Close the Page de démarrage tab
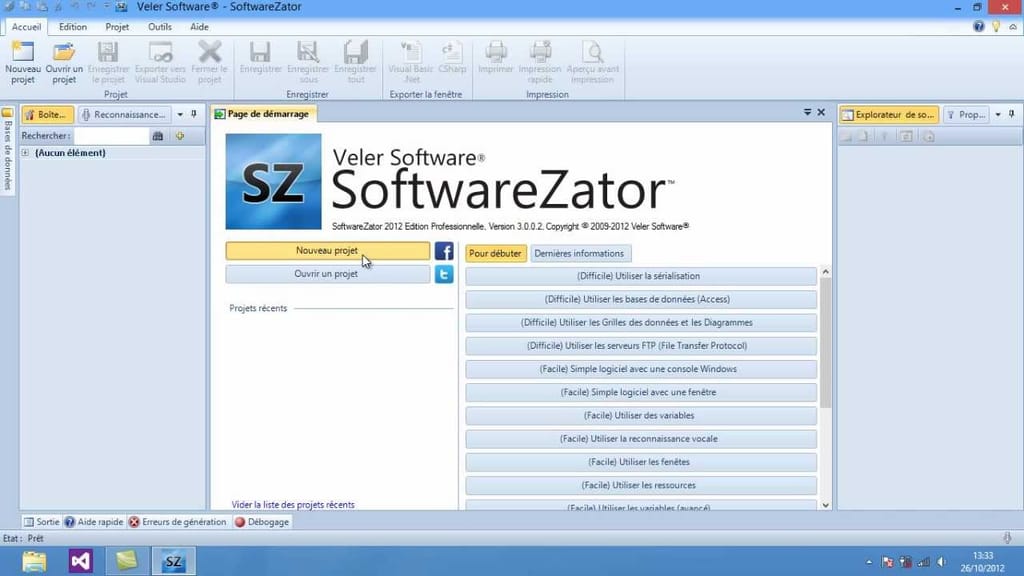This screenshot has height=576, width=1024. coord(822,113)
